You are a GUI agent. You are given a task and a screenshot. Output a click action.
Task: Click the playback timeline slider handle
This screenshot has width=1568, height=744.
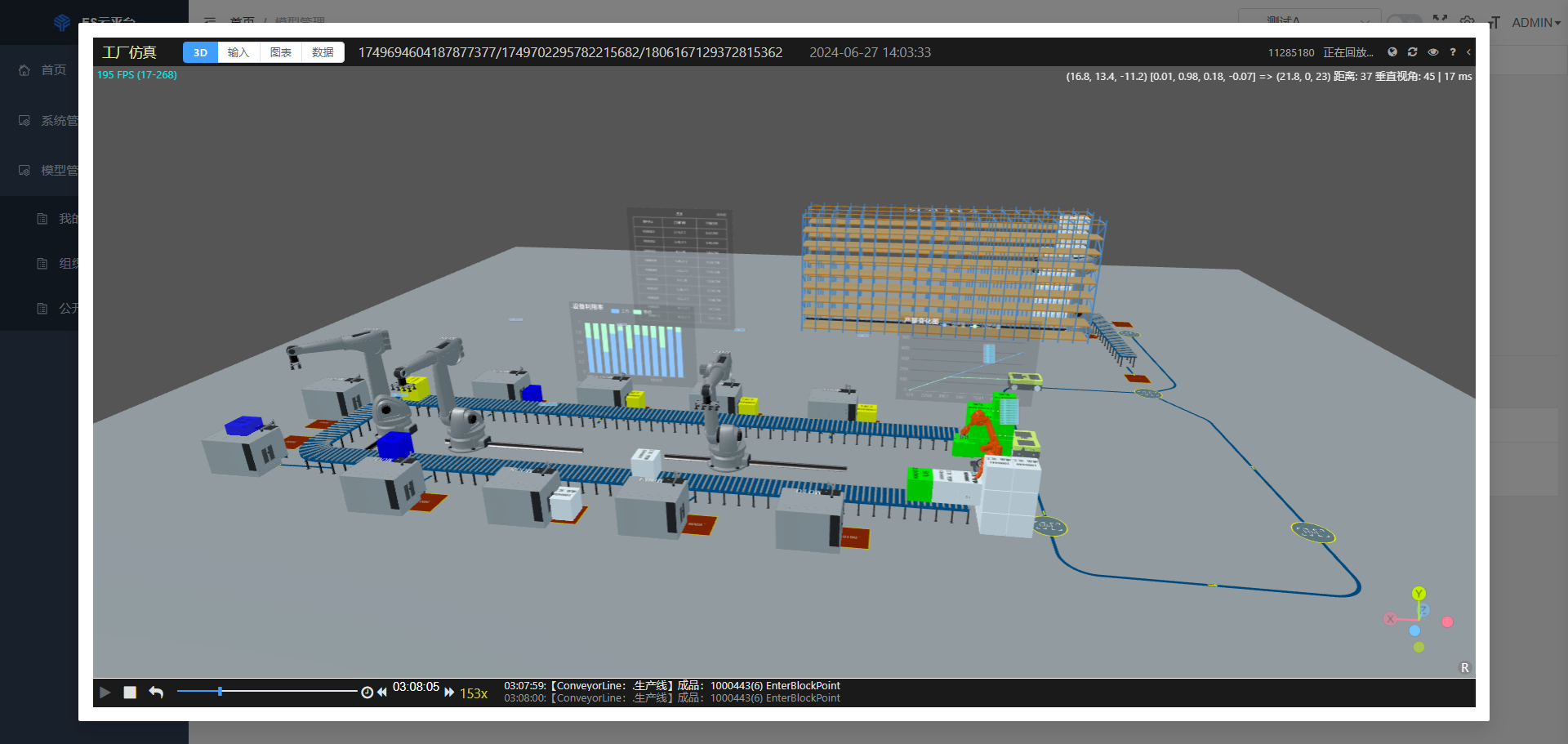[x=220, y=692]
